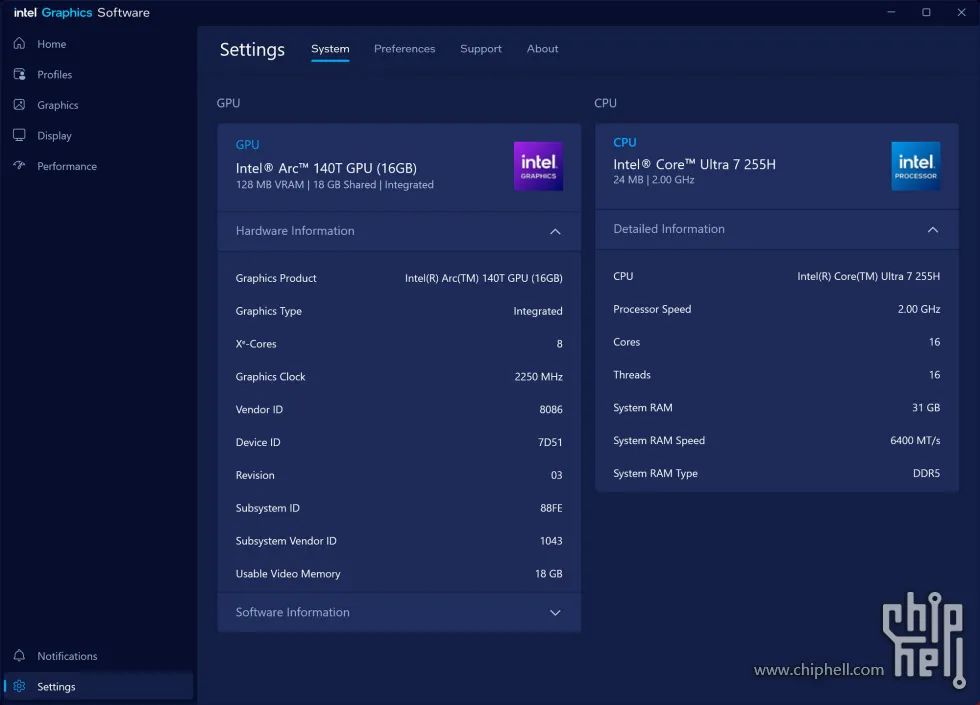This screenshot has width=980, height=705.
Task: Open the Preferences tab
Action: click(x=404, y=49)
